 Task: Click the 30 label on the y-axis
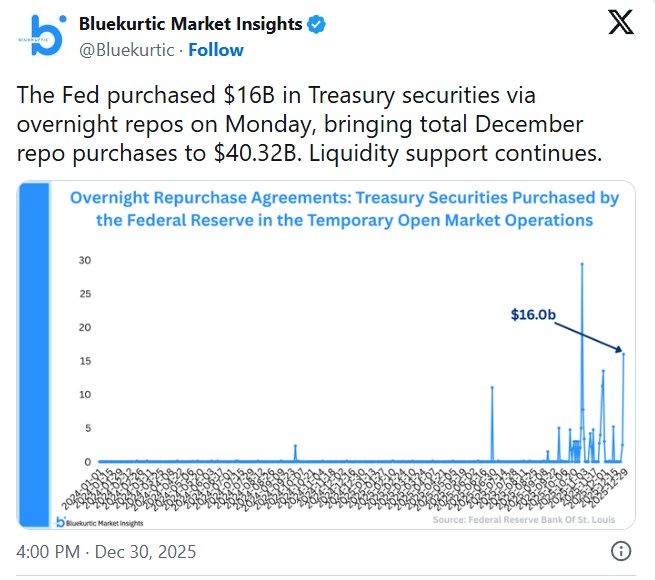pos(84,260)
